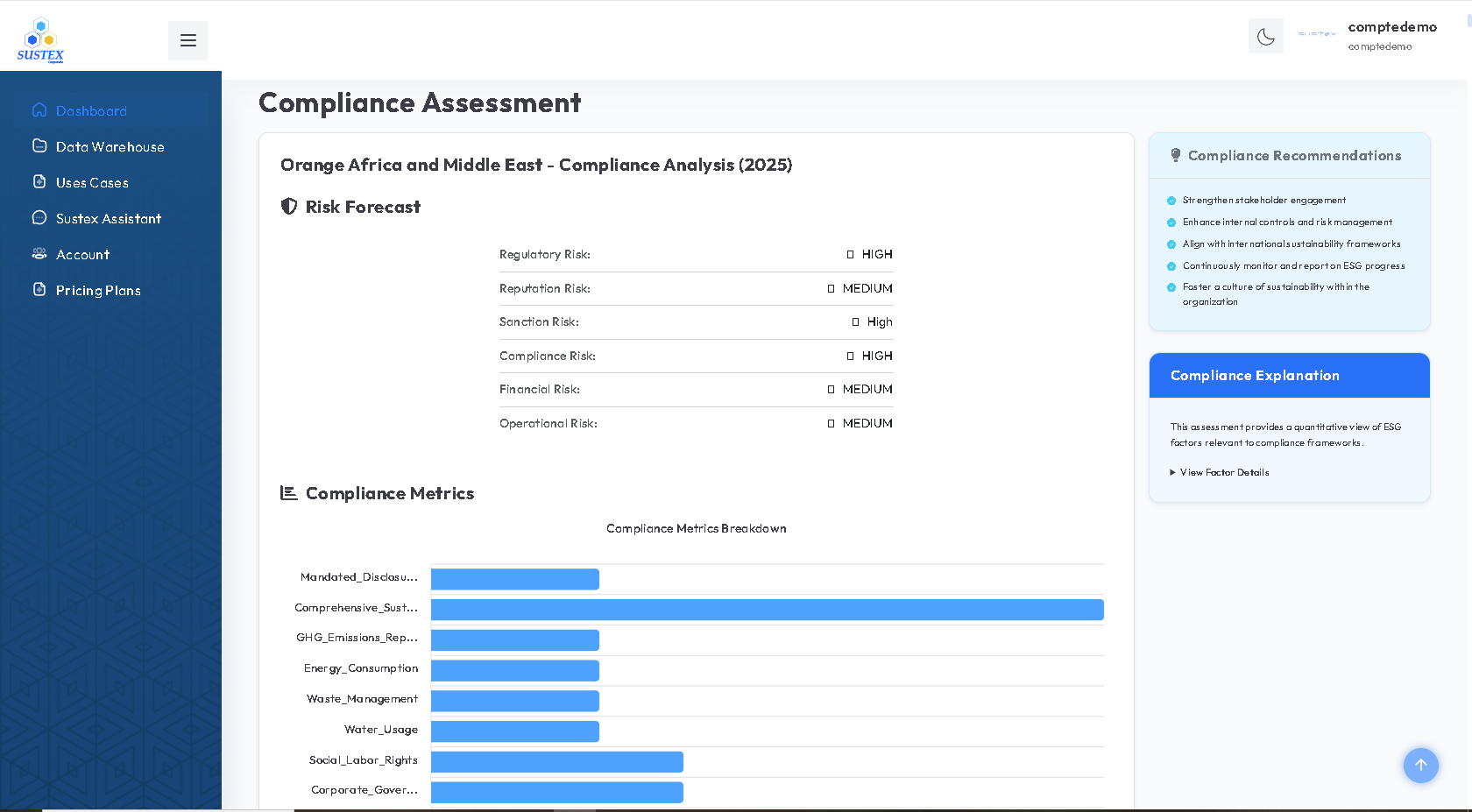Click 'Align with international sustainability frameworks'
The image size is (1472, 812).
point(1292,244)
